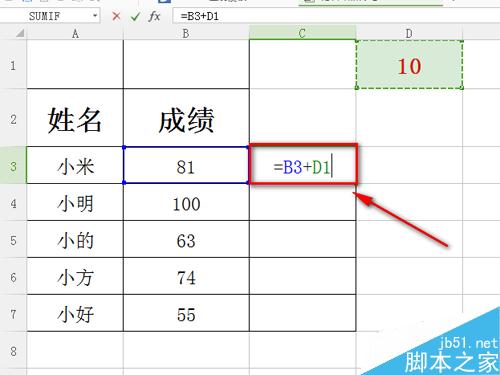Open the fx insert function dialog
This screenshot has width=500, height=375.
pos(154,16)
